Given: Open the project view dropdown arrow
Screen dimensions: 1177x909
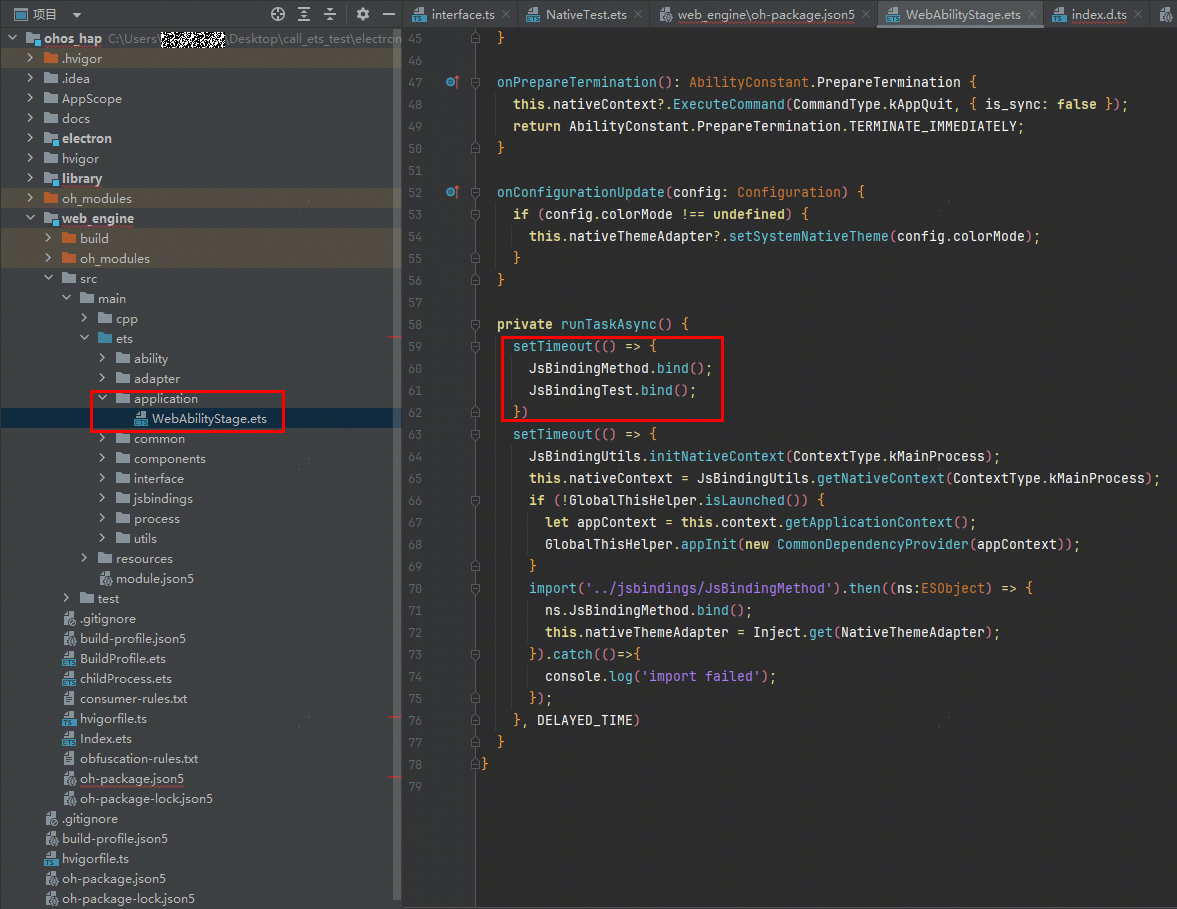Looking at the screenshot, I should (77, 15).
